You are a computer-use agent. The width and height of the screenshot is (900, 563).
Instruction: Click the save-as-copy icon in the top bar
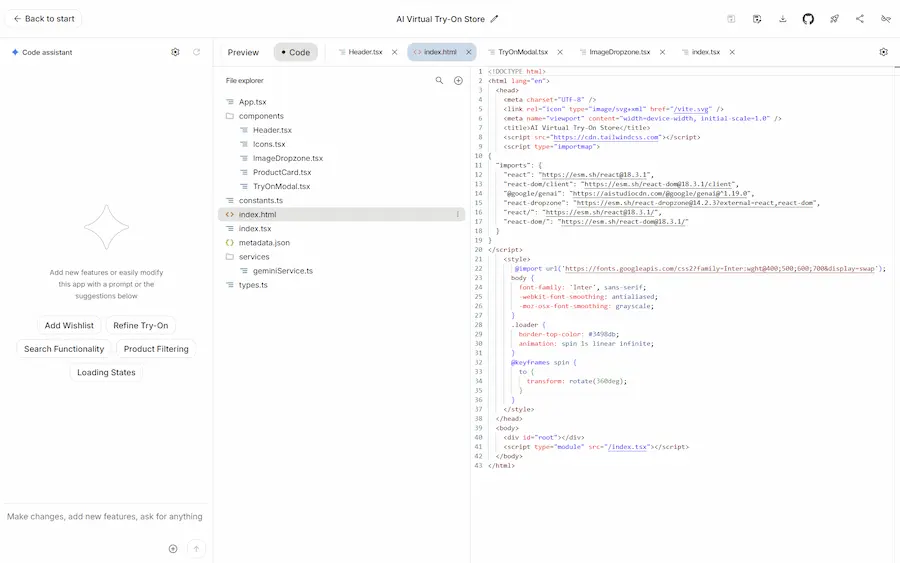click(x=757, y=19)
